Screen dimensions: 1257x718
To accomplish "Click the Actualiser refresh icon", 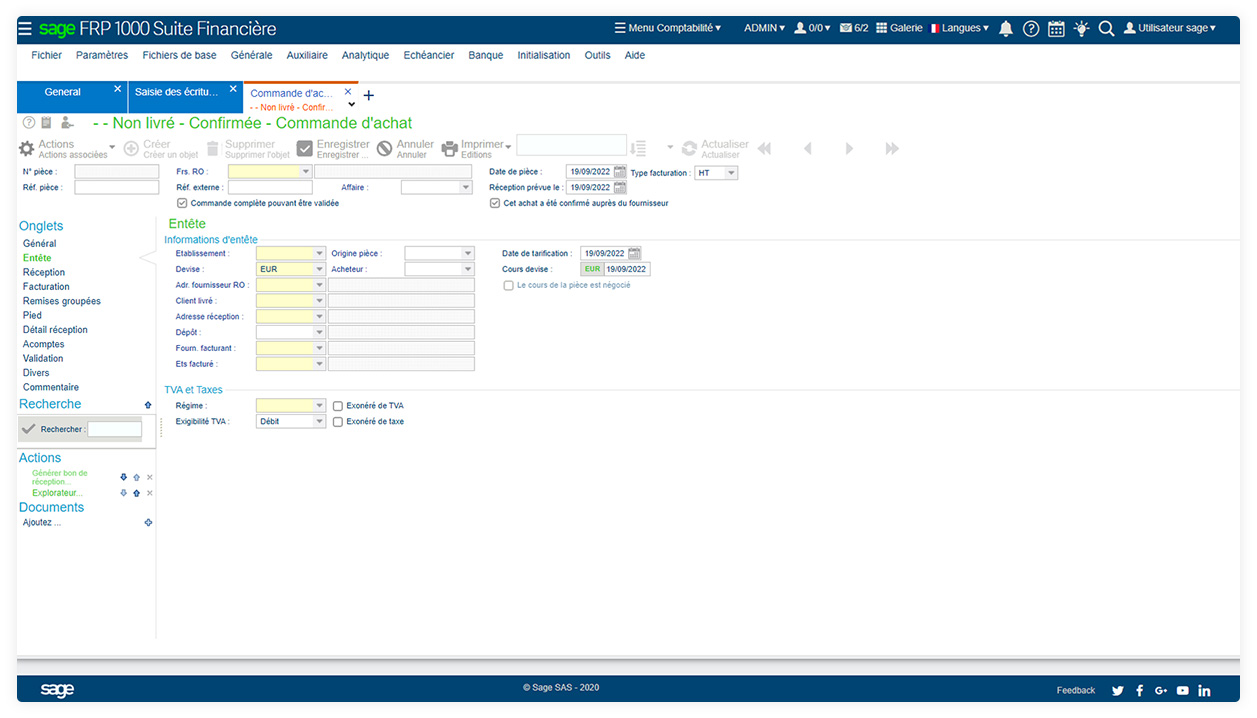I will (x=689, y=149).
